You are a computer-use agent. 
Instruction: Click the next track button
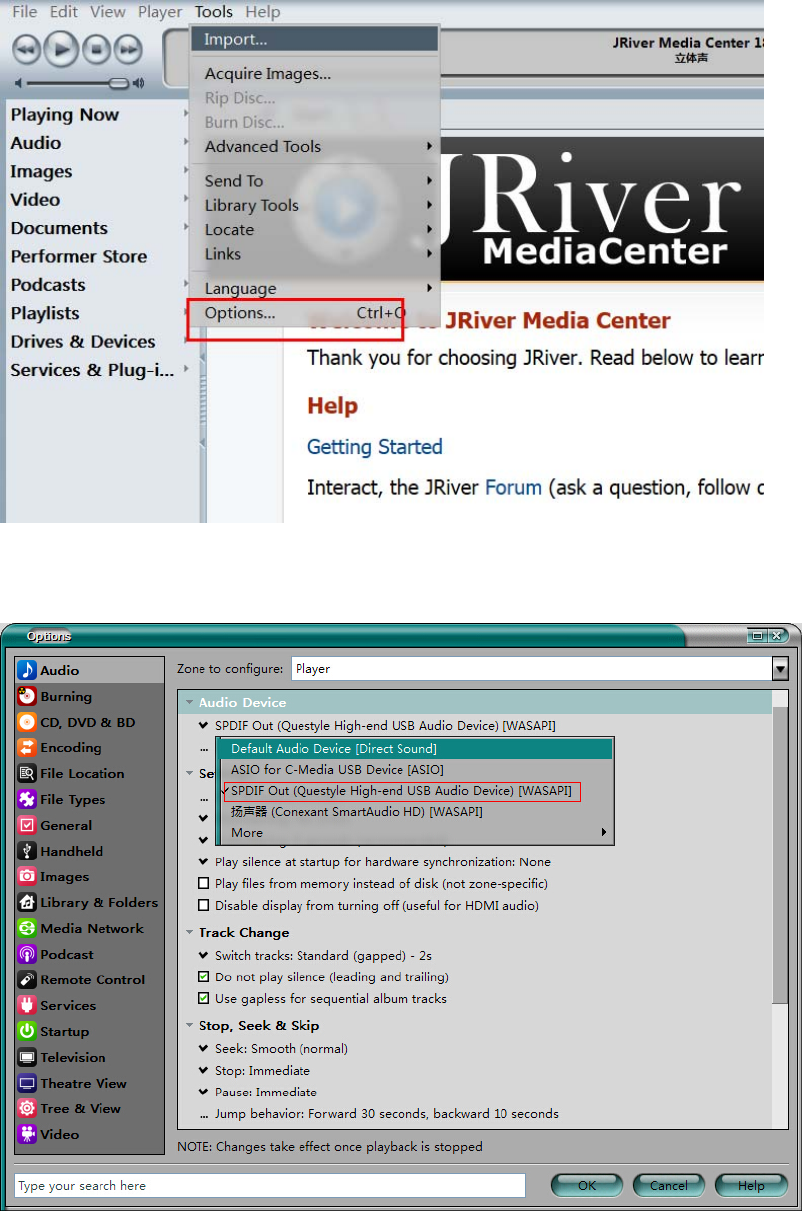[128, 47]
